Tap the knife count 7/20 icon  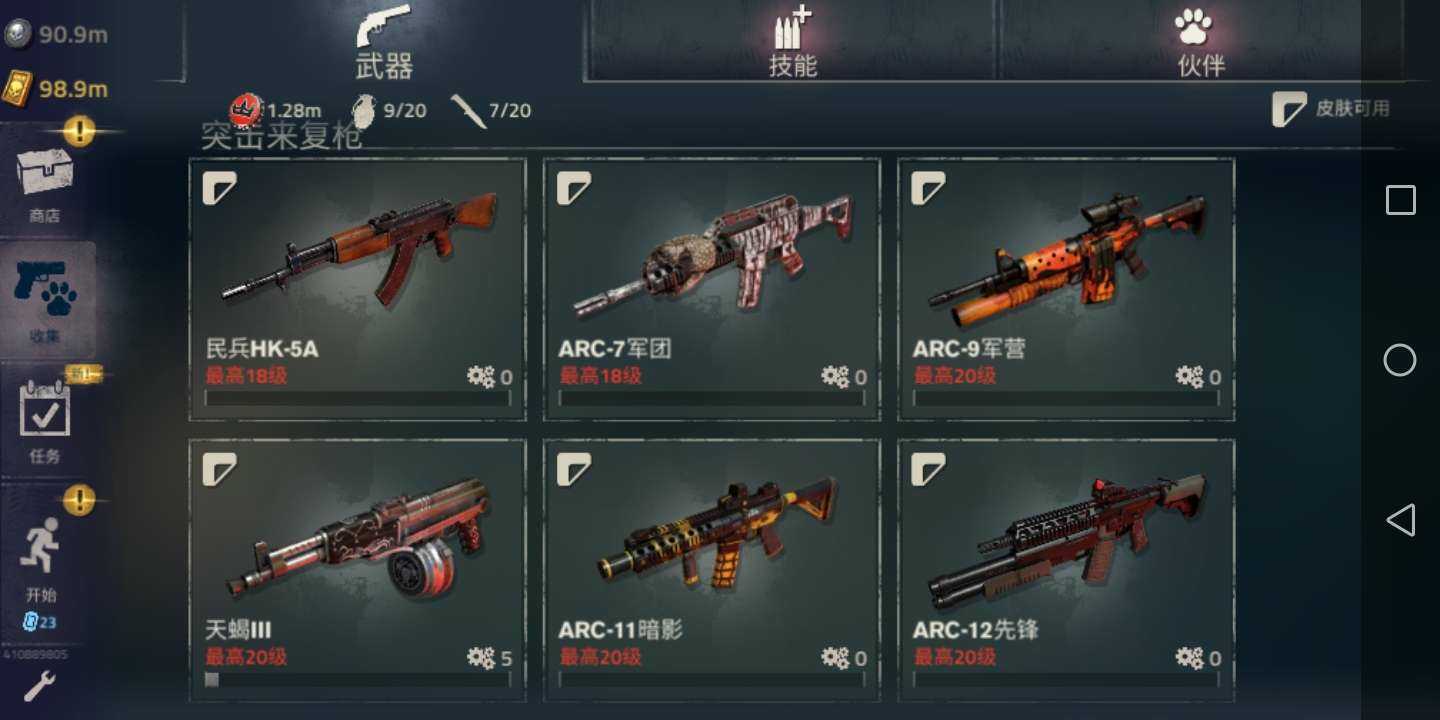(x=467, y=110)
